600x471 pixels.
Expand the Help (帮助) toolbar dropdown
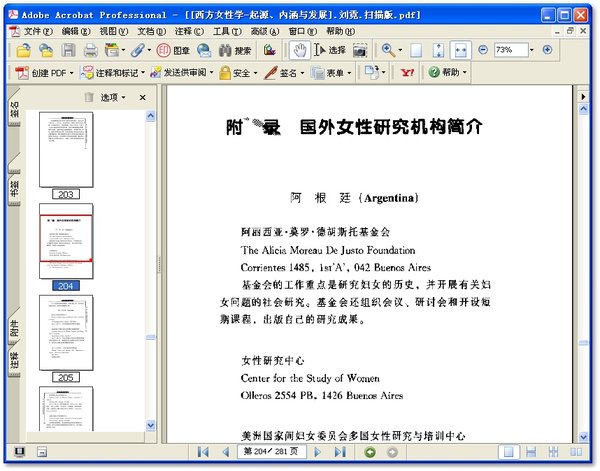465,72
